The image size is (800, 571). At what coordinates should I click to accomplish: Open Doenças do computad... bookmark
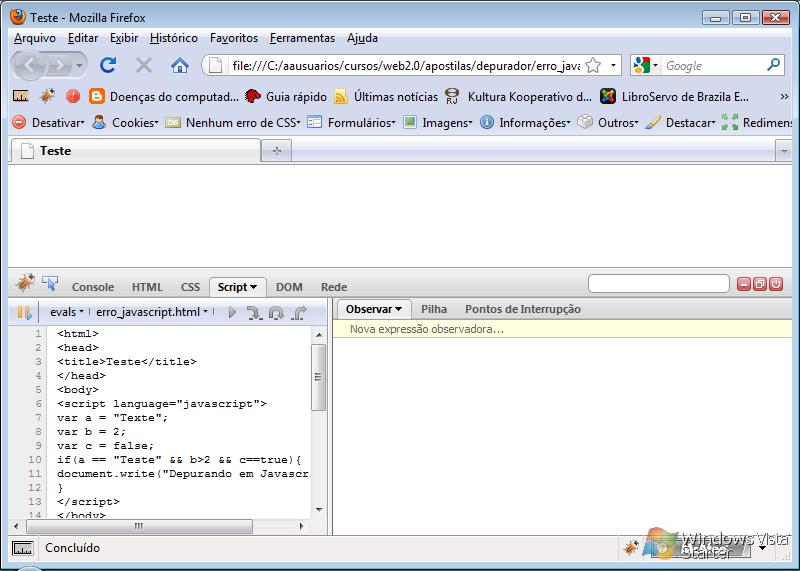pyautogui.click(x=163, y=96)
